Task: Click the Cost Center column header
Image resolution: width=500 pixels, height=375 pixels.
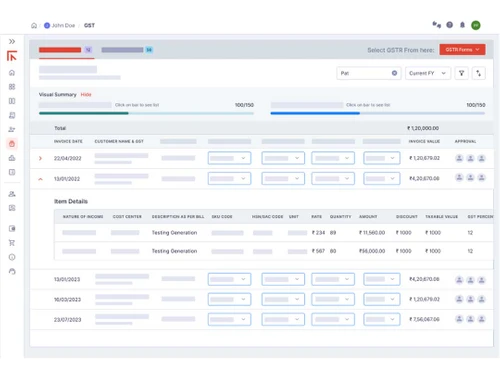Action: 127,217
